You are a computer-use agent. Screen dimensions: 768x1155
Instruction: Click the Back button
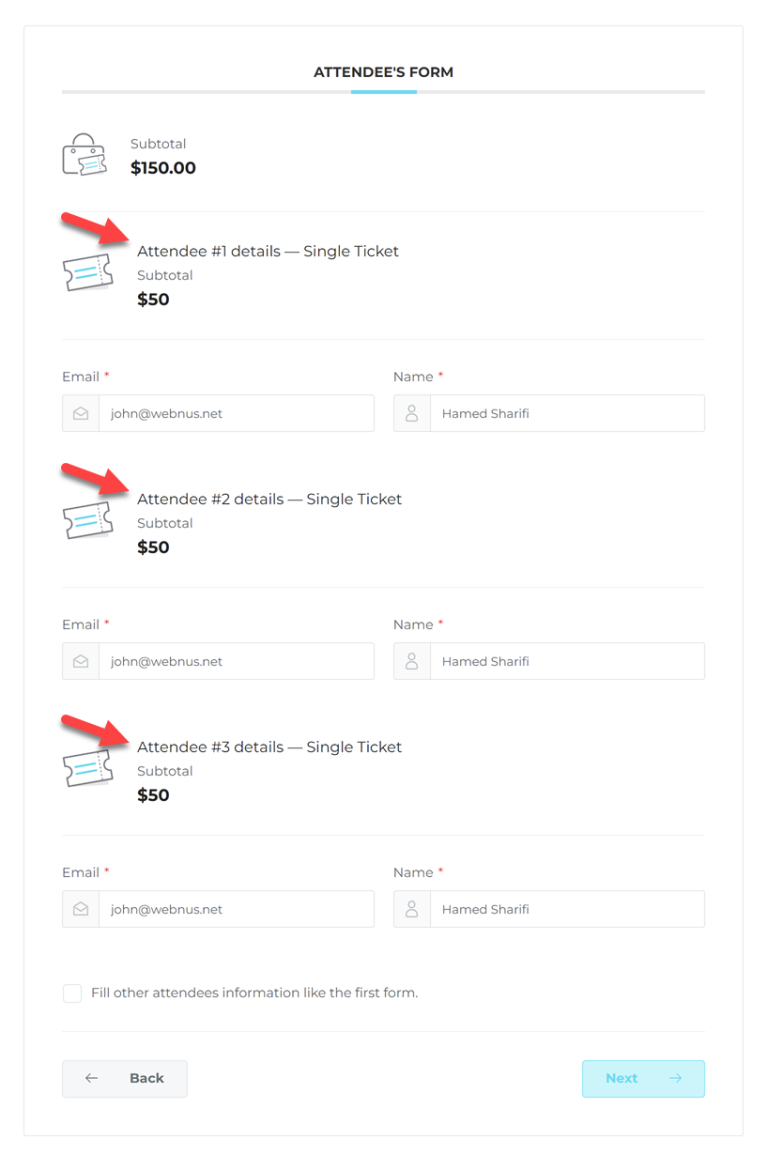[124, 1078]
